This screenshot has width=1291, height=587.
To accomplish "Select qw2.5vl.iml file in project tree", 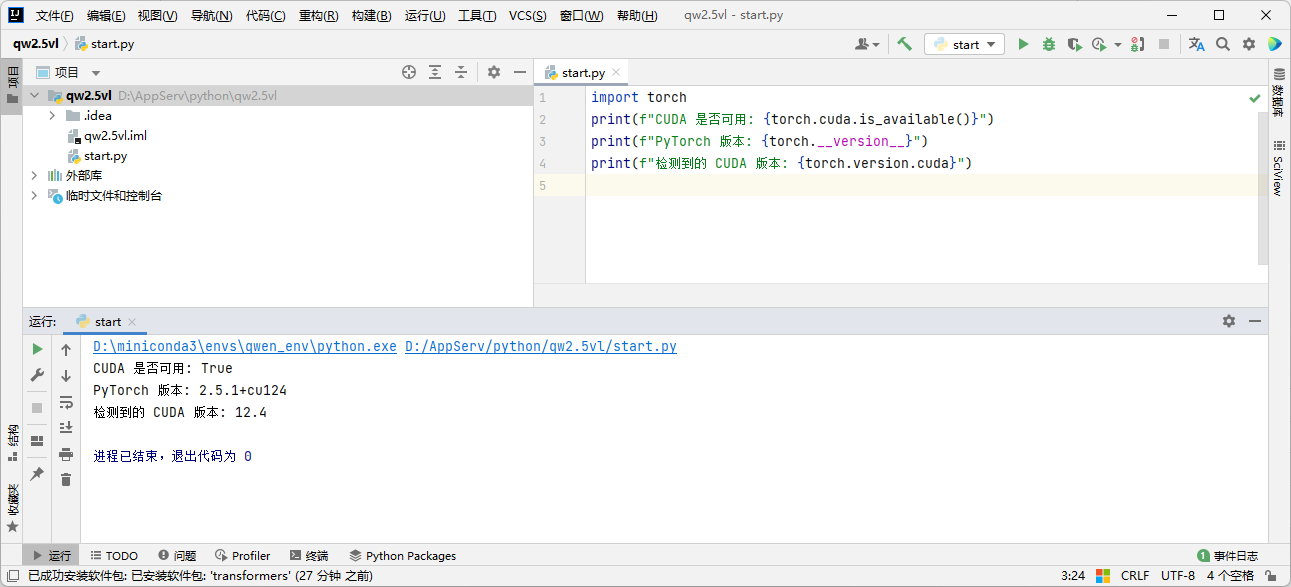I will pos(115,136).
